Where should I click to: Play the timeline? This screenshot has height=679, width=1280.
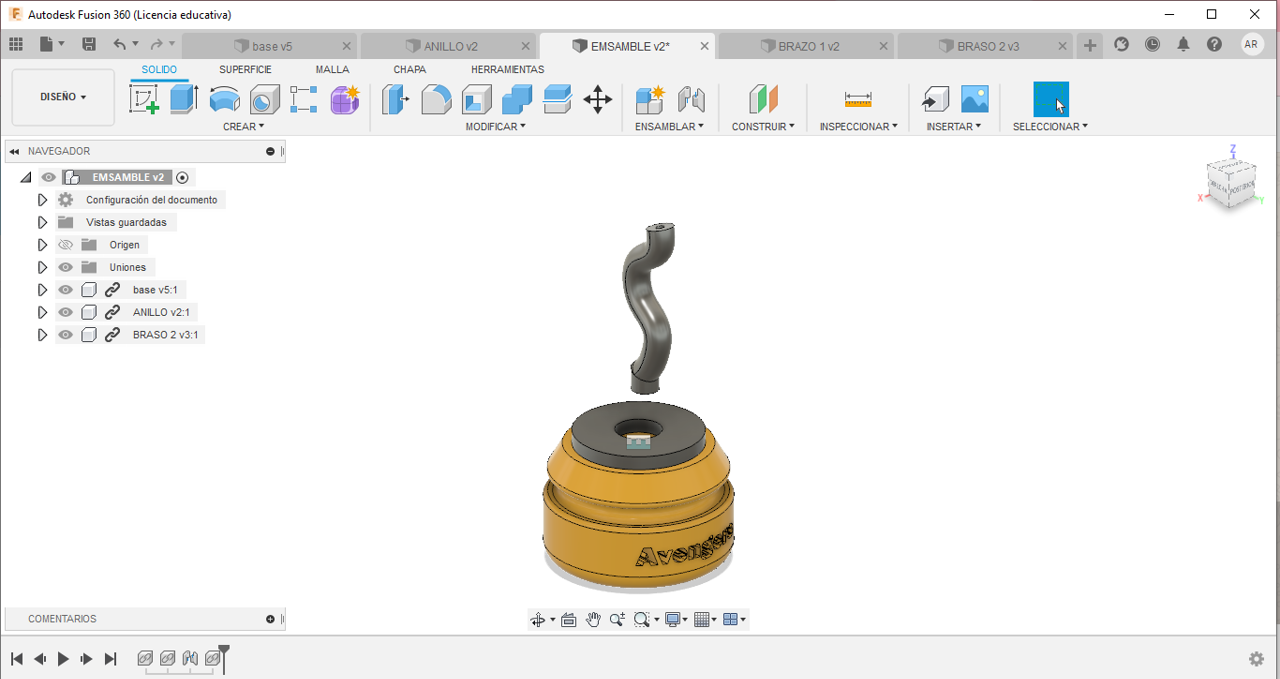coord(63,659)
